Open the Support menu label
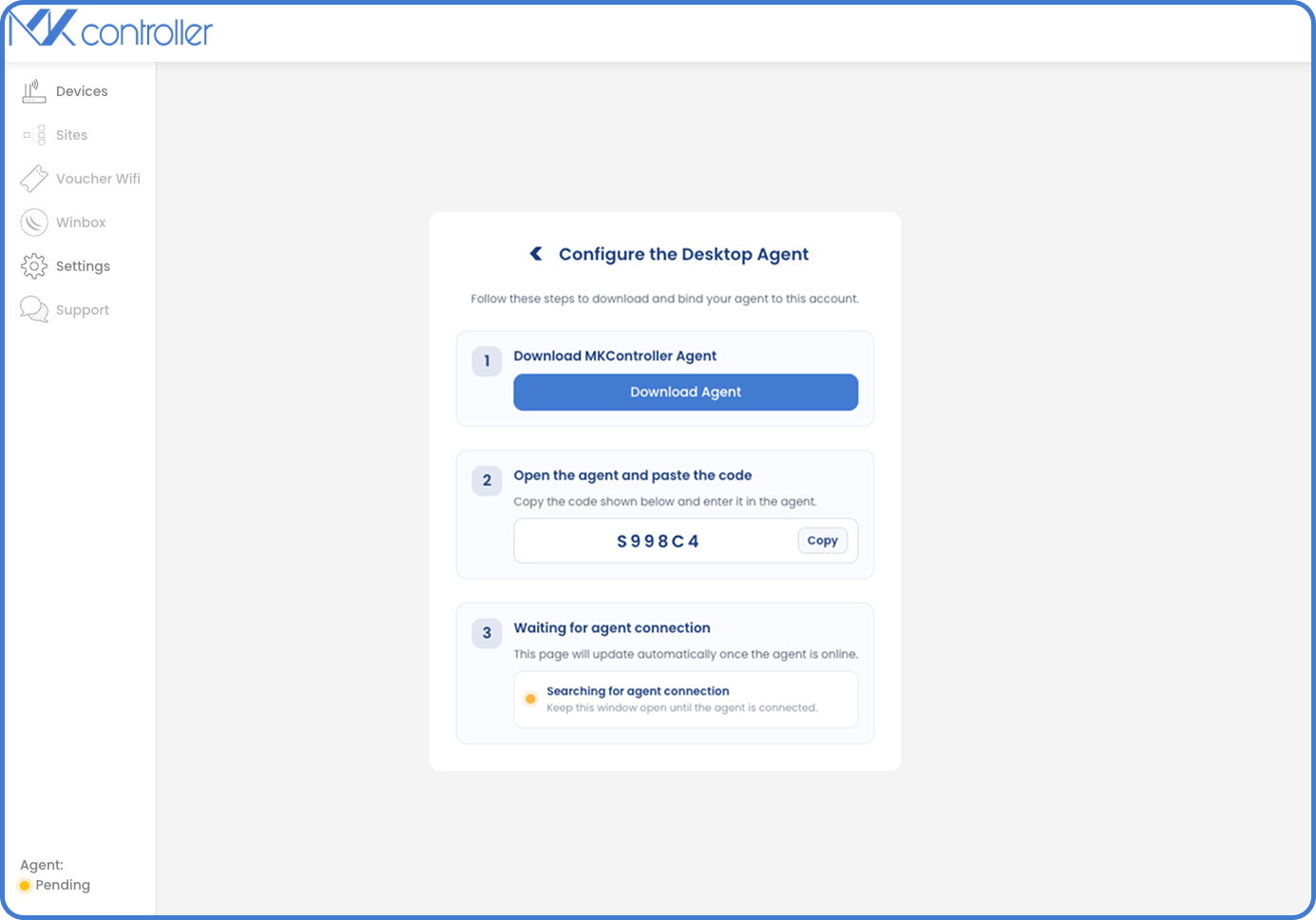Screen dimensions: 1316x920 83,310
